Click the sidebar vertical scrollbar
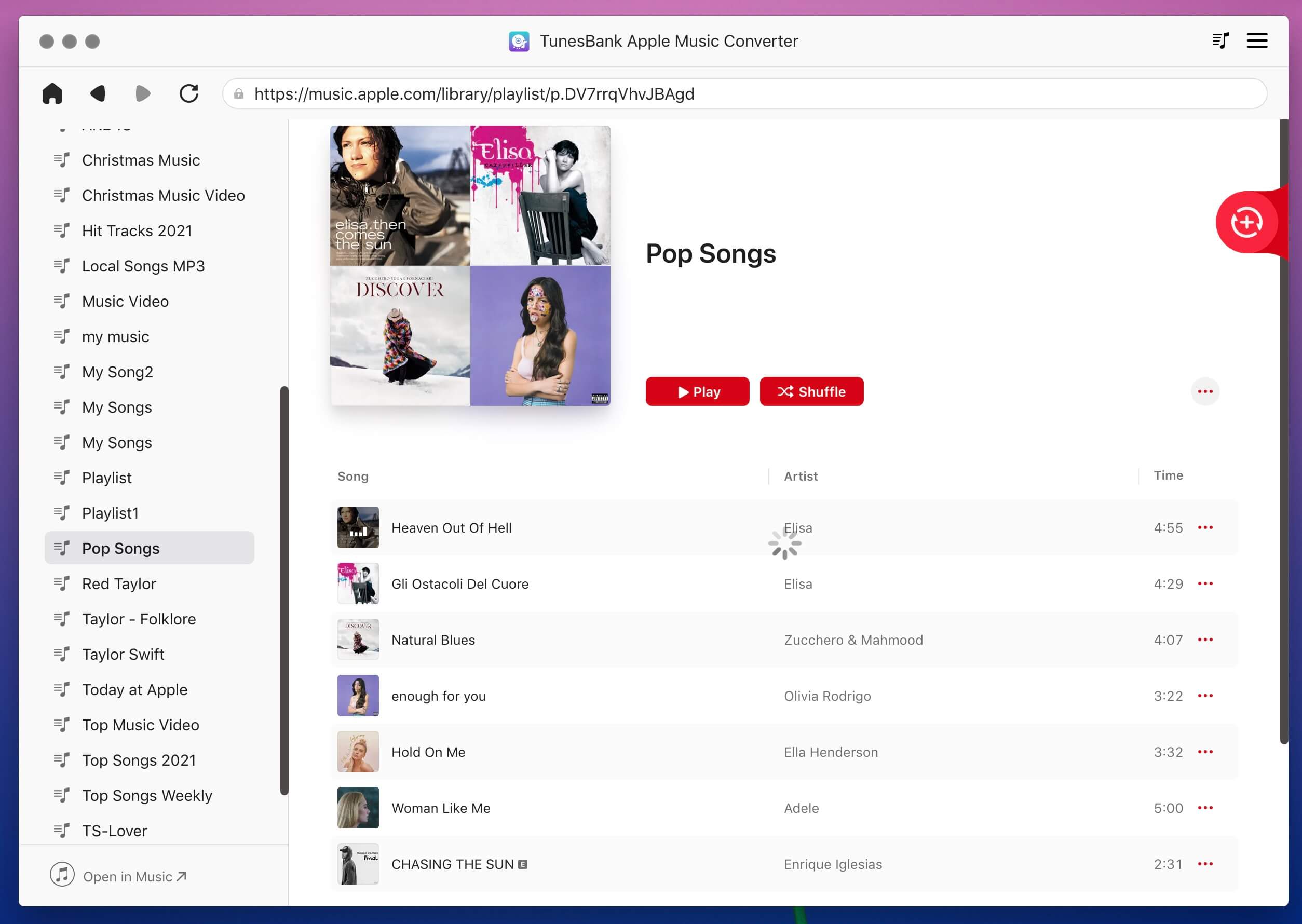This screenshot has height=924, width=1302. pyautogui.click(x=284, y=591)
